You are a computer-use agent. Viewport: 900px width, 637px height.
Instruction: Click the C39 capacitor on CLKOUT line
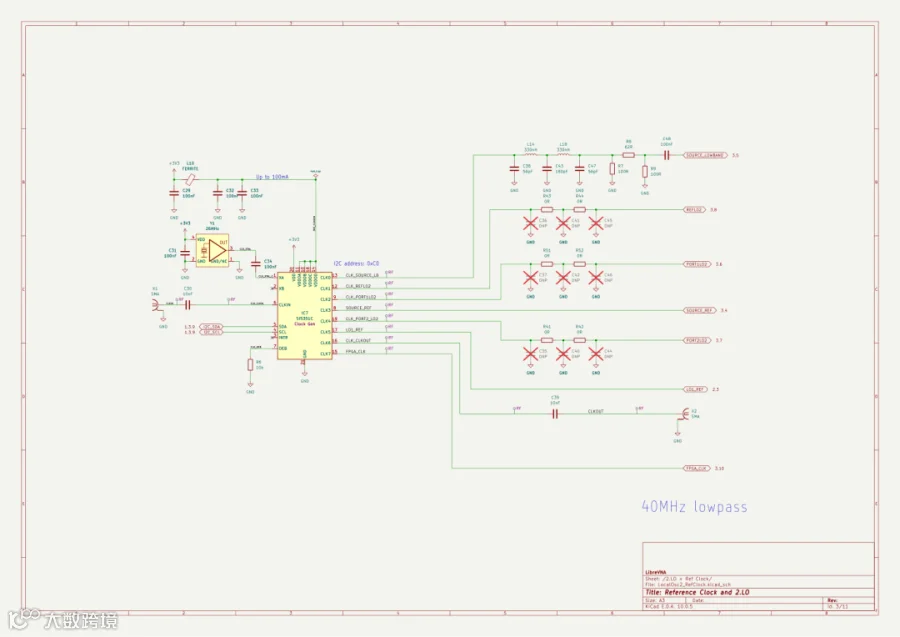click(x=554, y=414)
